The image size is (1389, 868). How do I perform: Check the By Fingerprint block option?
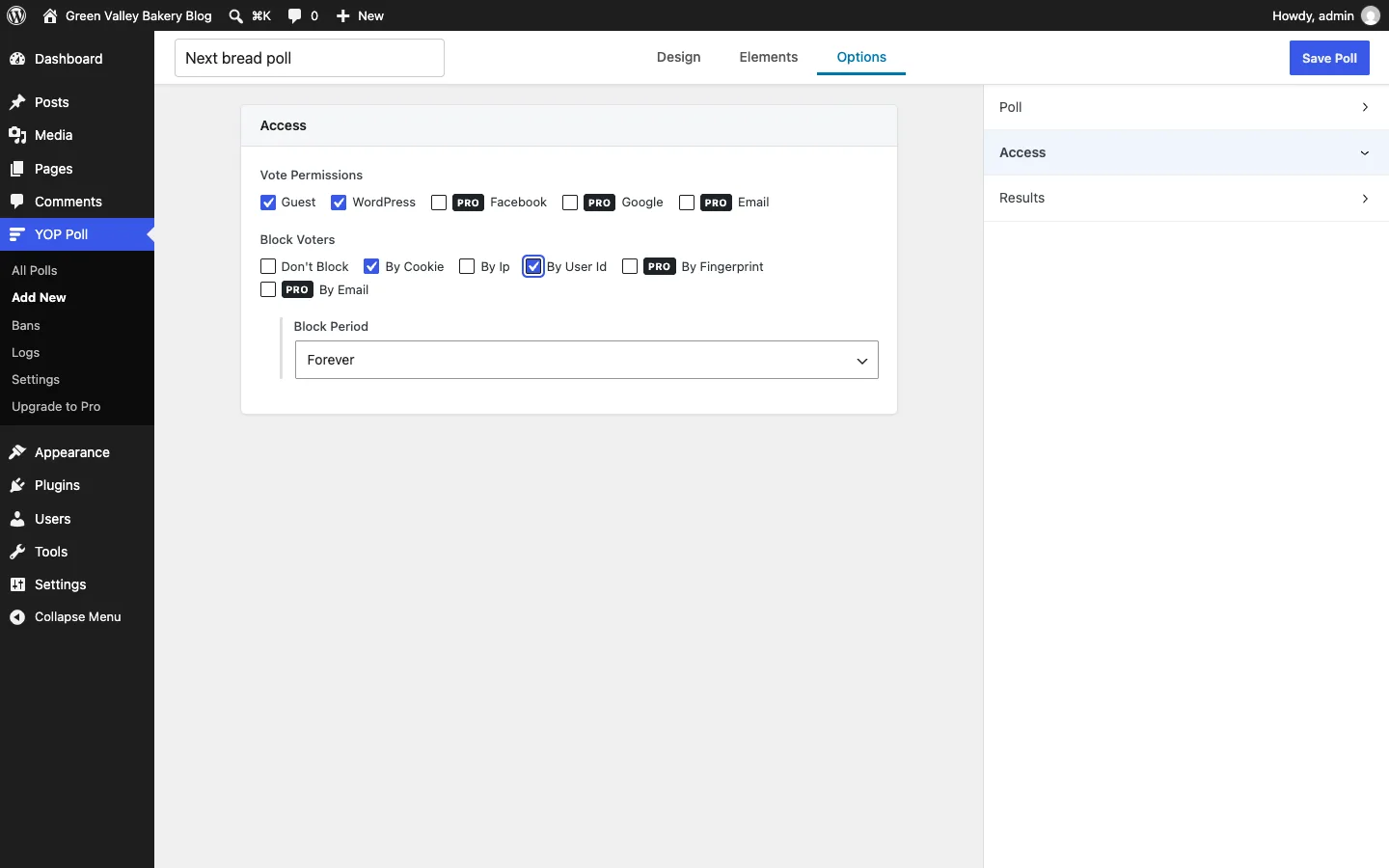pos(630,266)
